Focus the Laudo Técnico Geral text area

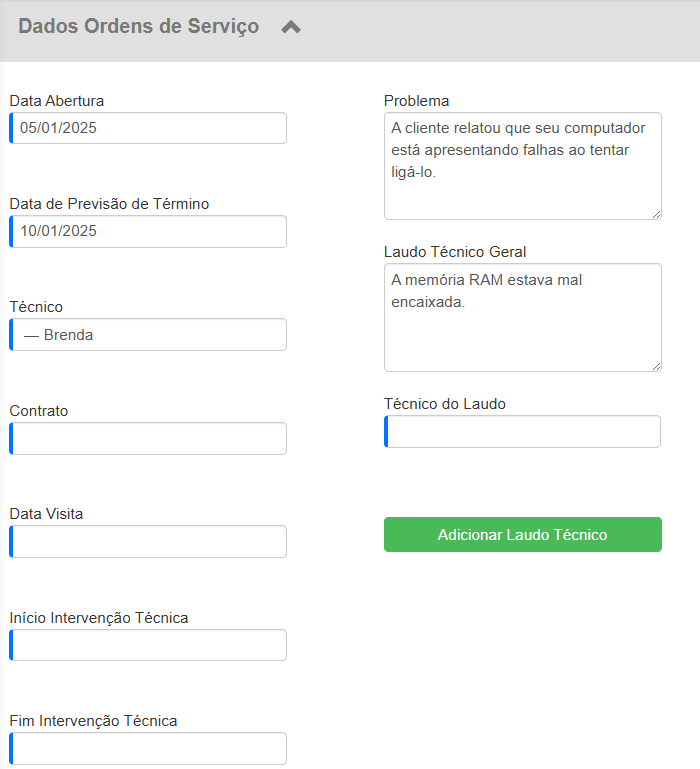(x=522, y=317)
